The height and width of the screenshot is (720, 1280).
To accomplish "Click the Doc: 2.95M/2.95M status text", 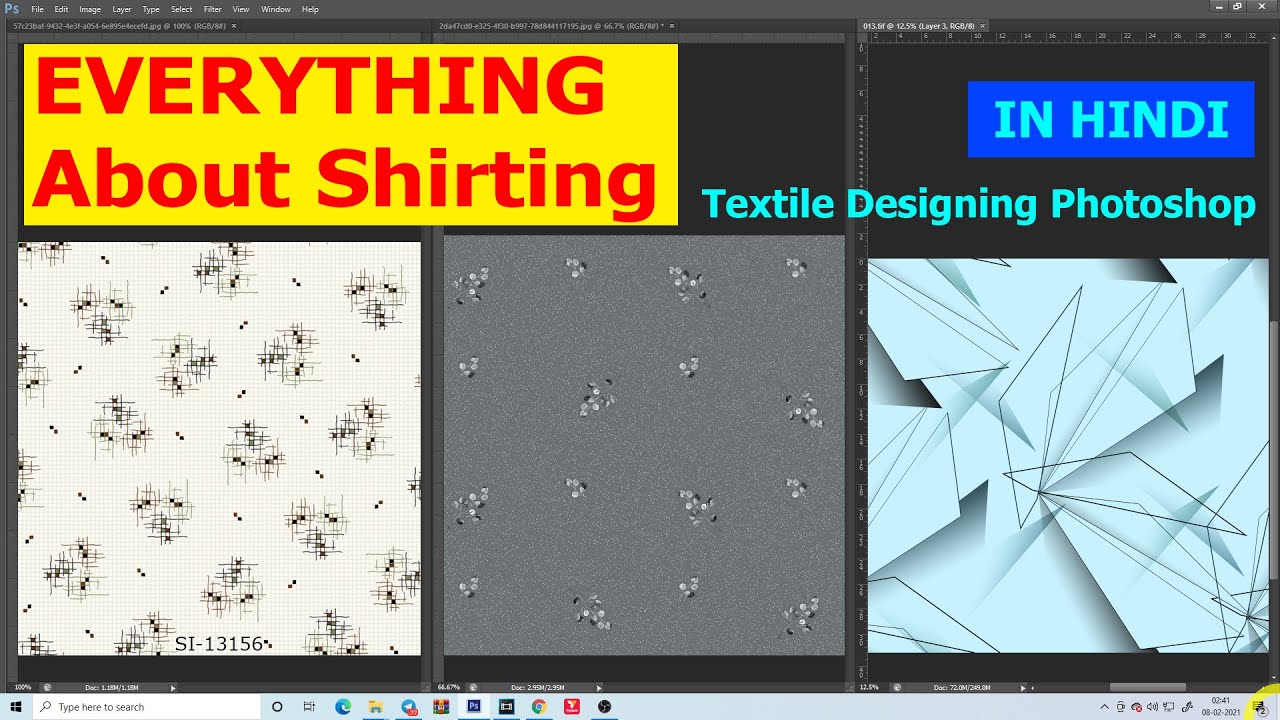I will (x=537, y=687).
